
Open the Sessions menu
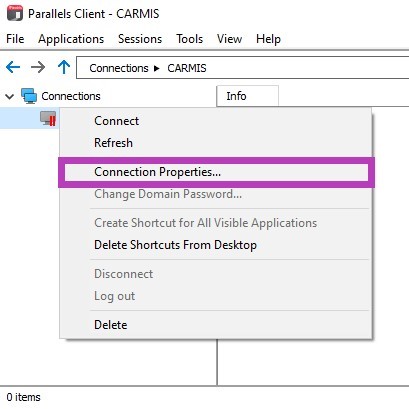coord(140,39)
